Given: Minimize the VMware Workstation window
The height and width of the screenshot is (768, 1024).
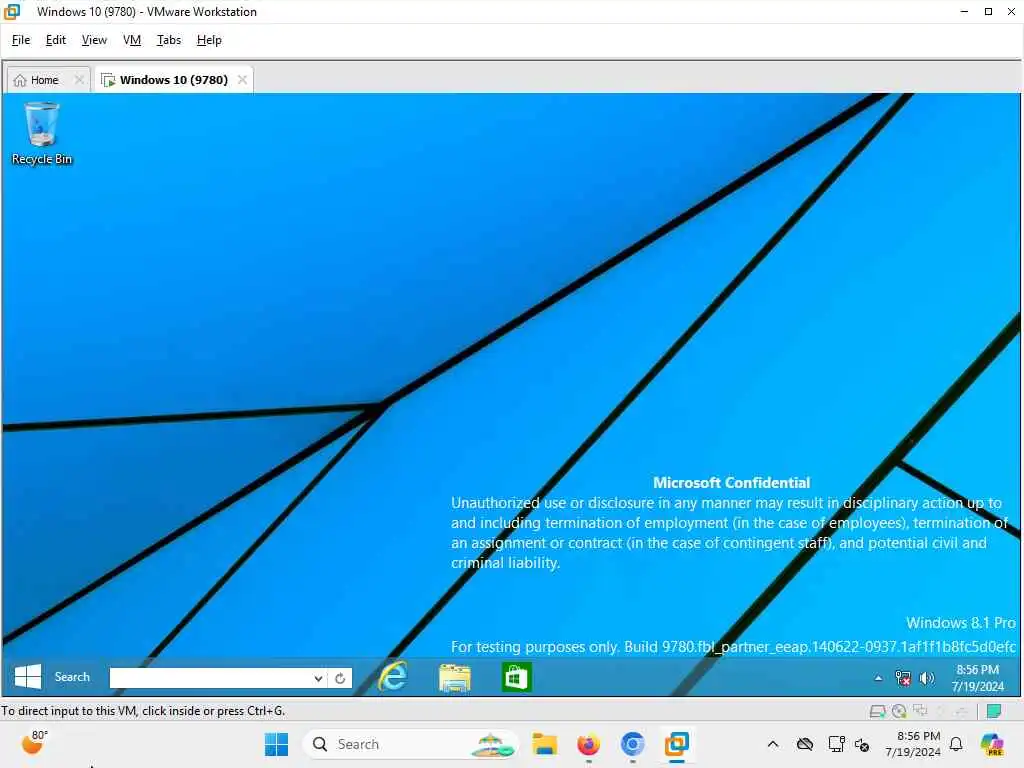Looking at the screenshot, I should [964, 11].
